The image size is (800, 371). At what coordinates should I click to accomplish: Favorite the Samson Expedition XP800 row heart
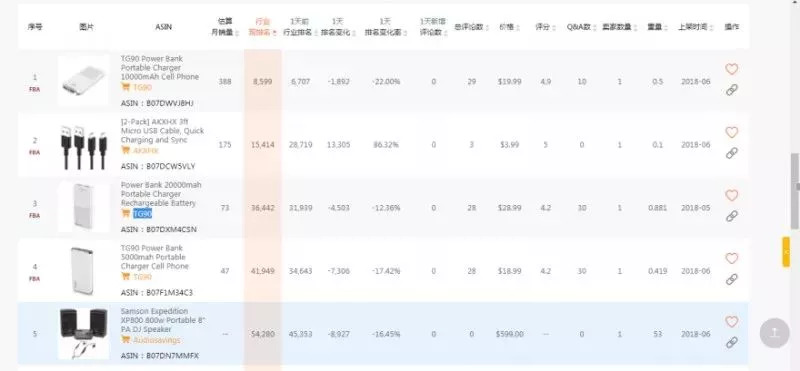pos(732,321)
